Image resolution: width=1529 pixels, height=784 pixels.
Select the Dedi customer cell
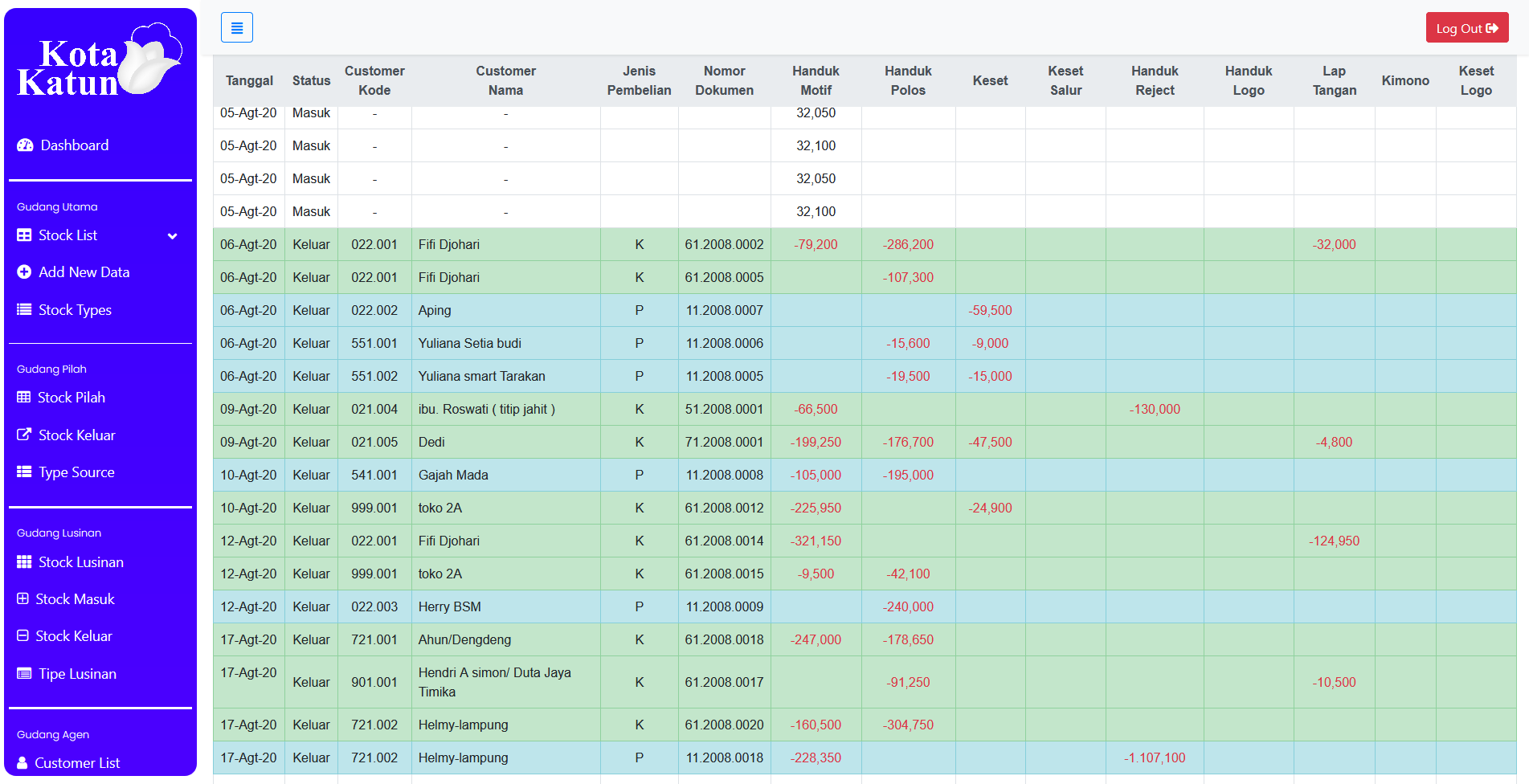pos(505,442)
